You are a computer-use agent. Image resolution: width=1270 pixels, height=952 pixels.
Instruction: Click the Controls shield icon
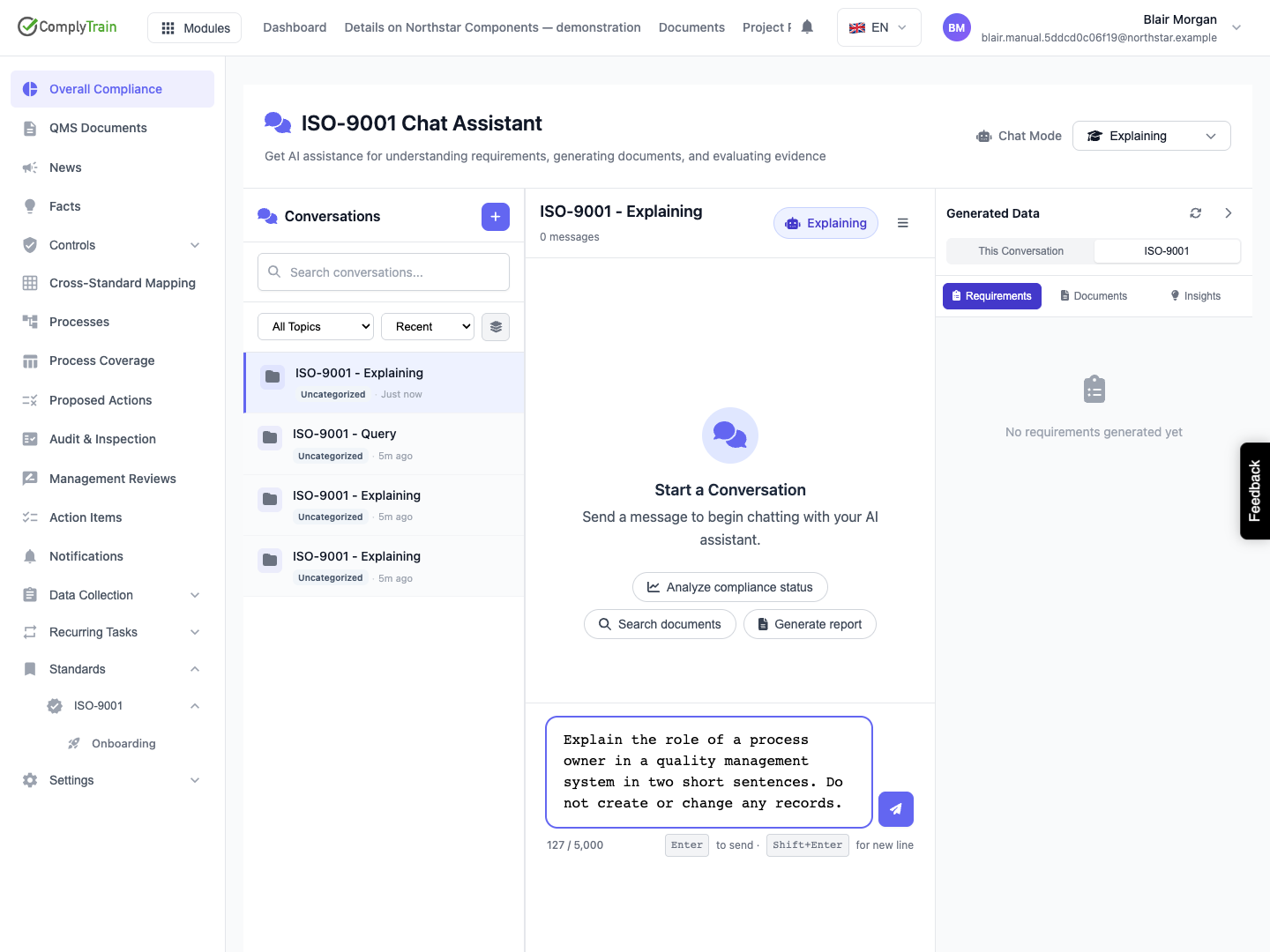(x=30, y=245)
